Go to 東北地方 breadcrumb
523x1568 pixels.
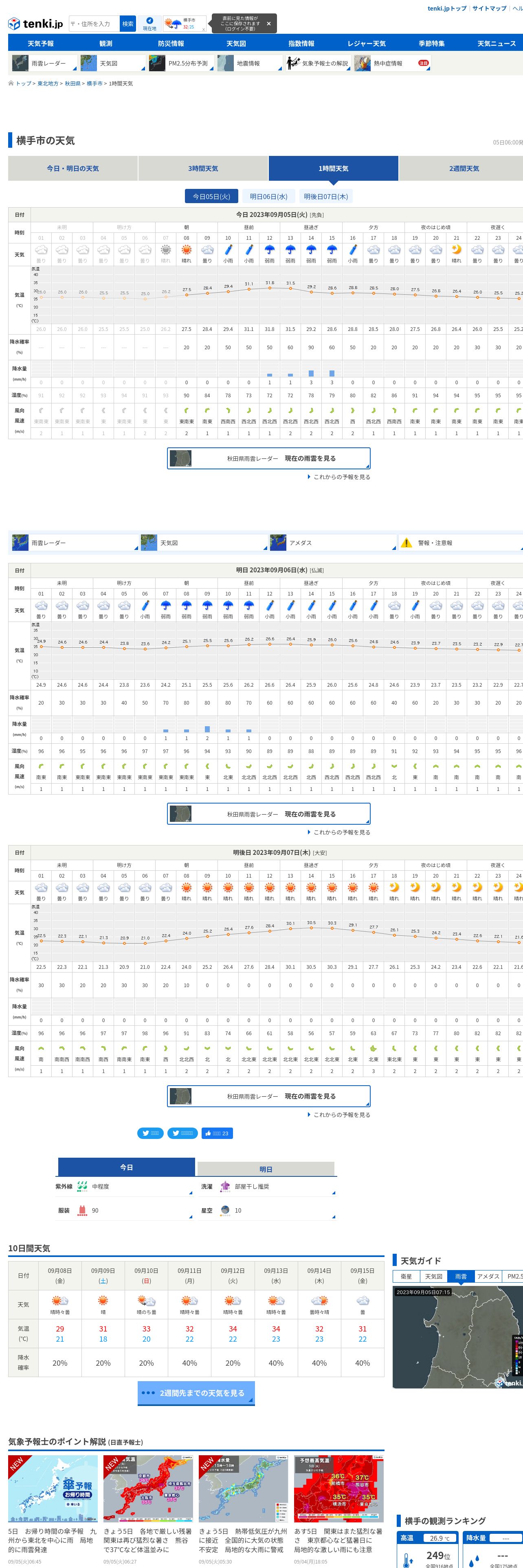[48, 83]
